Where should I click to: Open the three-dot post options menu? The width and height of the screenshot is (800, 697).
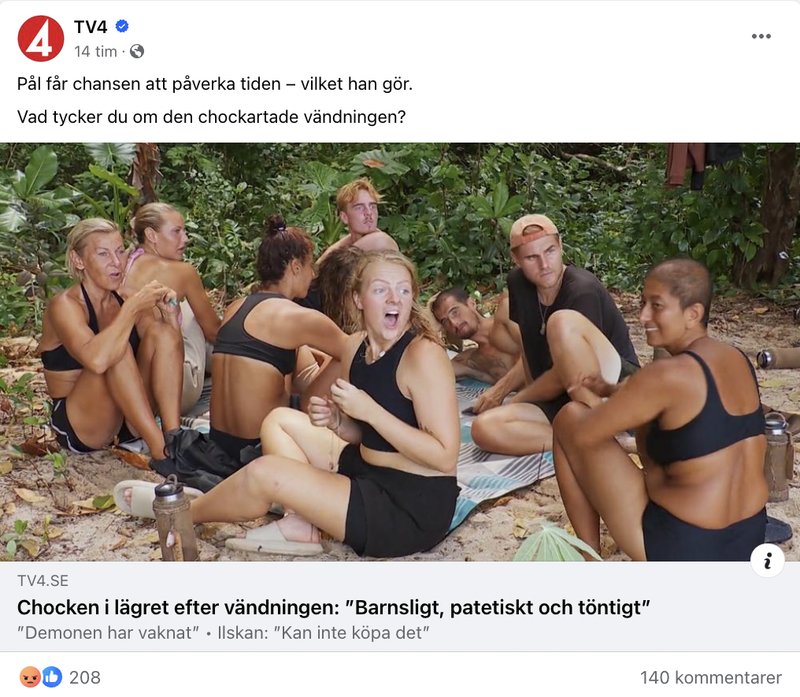[x=761, y=36]
